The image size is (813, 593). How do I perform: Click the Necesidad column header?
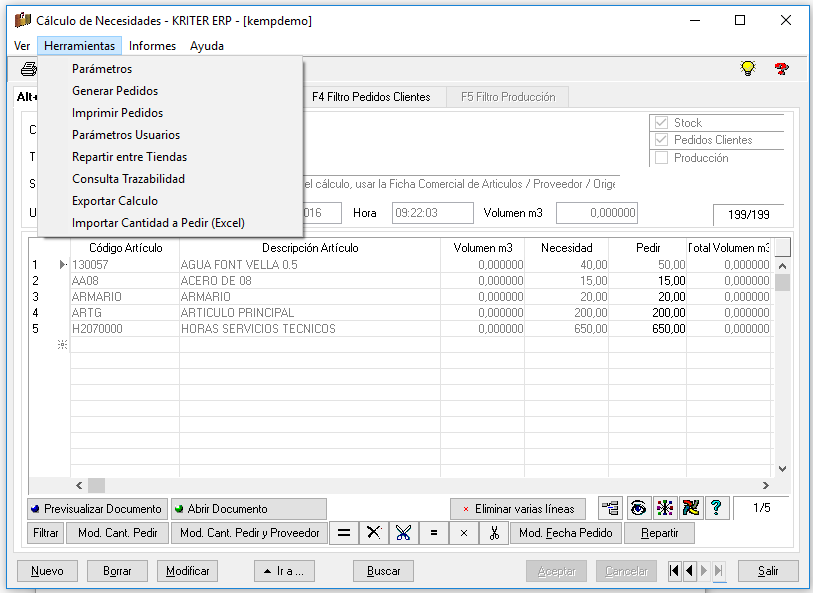pos(567,248)
